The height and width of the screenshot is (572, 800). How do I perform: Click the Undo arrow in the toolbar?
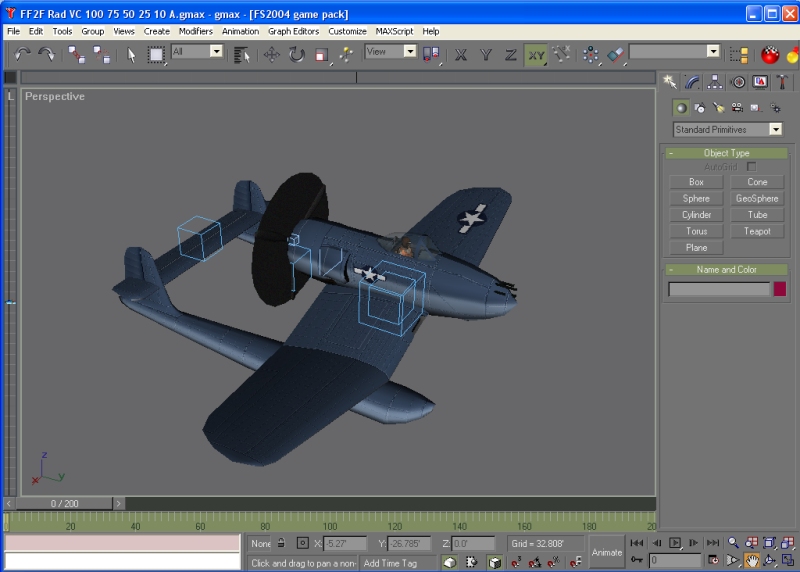[22, 54]
